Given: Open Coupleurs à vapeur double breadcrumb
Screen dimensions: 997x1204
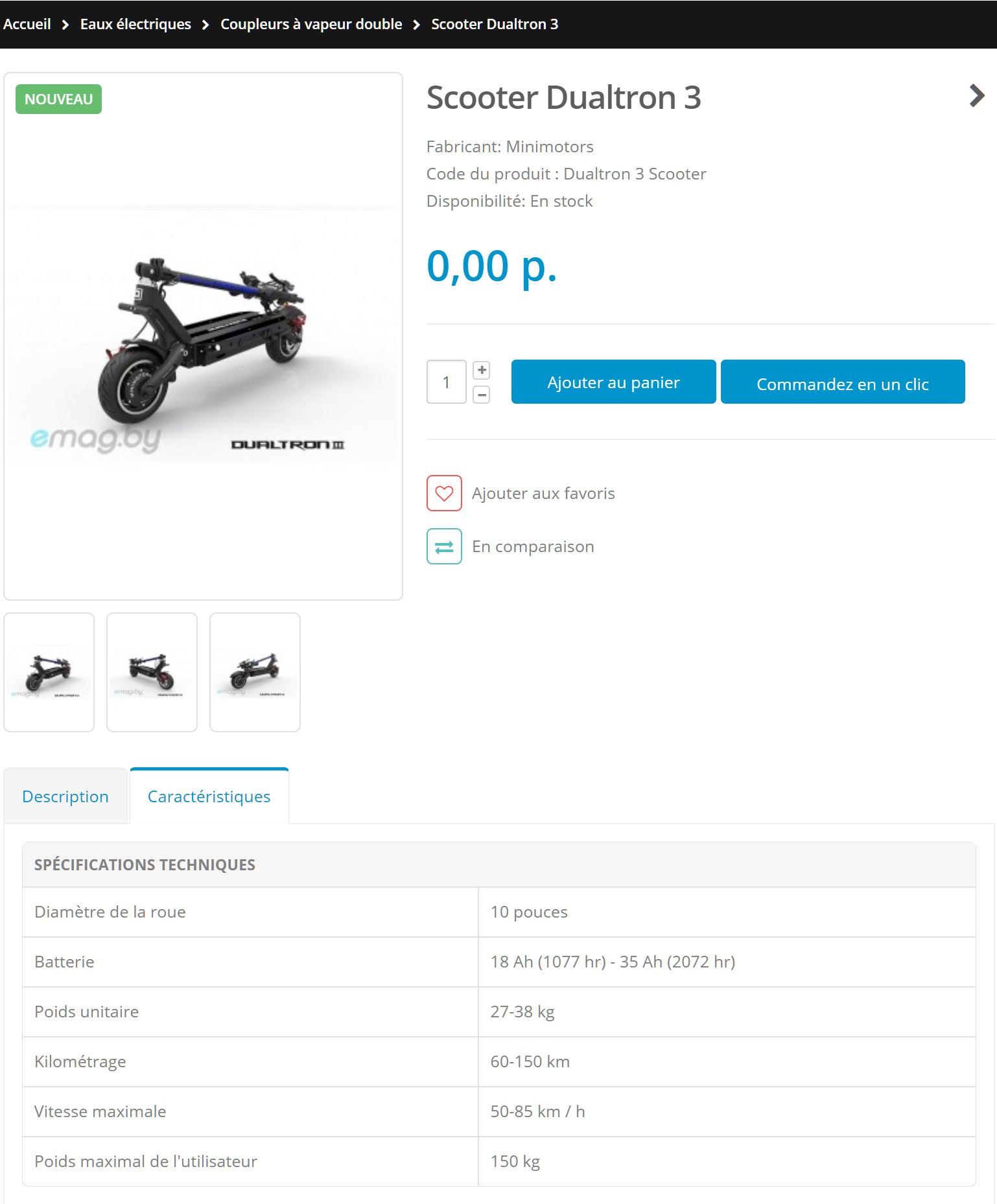Looking at the screenshot, I should click(311, 24).
